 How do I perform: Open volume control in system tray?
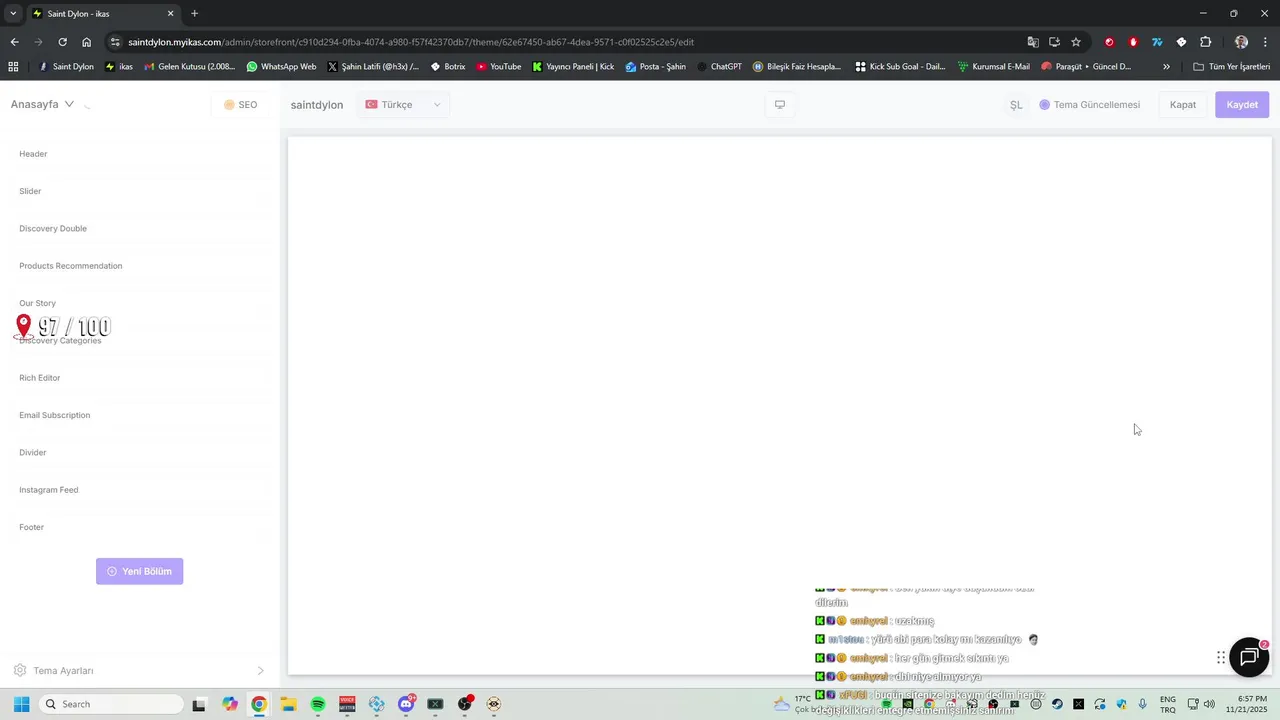click(x=1209, y=704)
